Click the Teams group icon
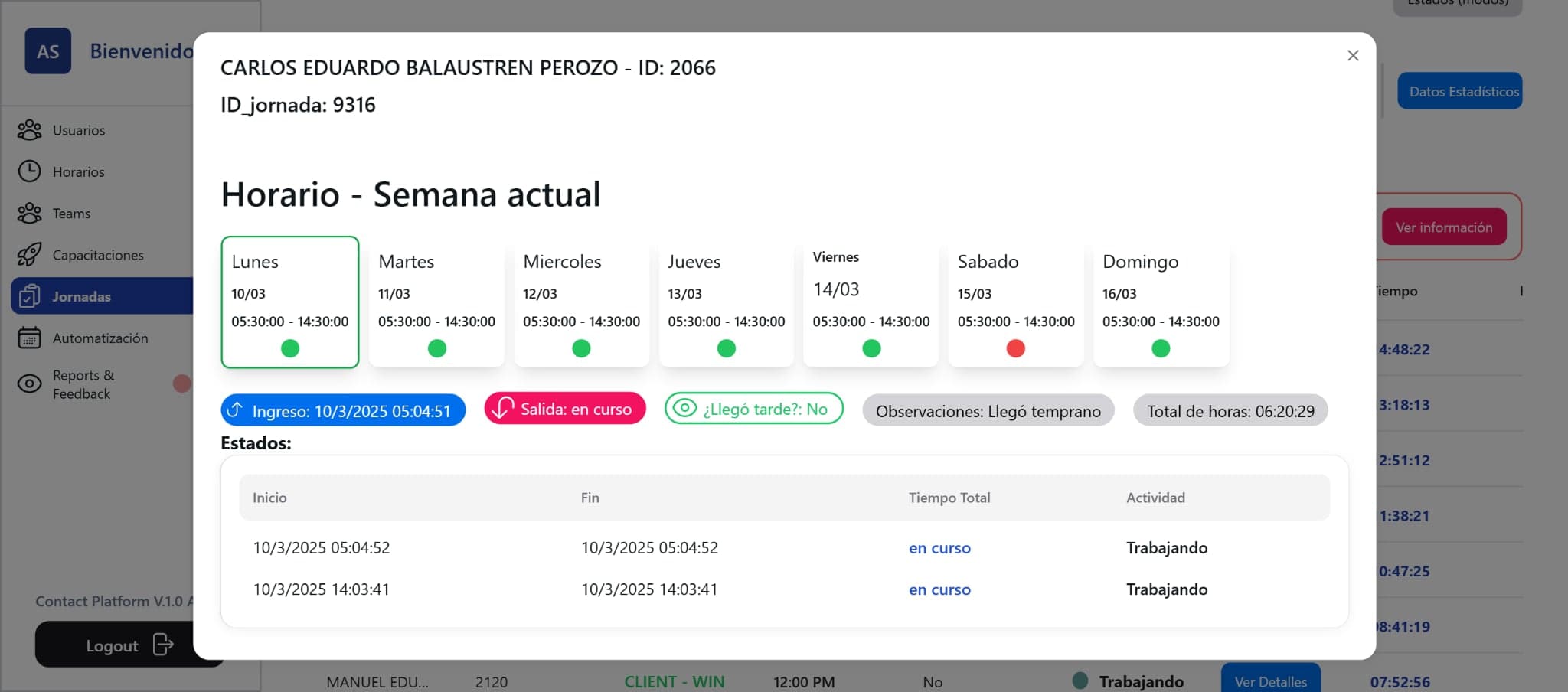 click(x=29, y=213)
